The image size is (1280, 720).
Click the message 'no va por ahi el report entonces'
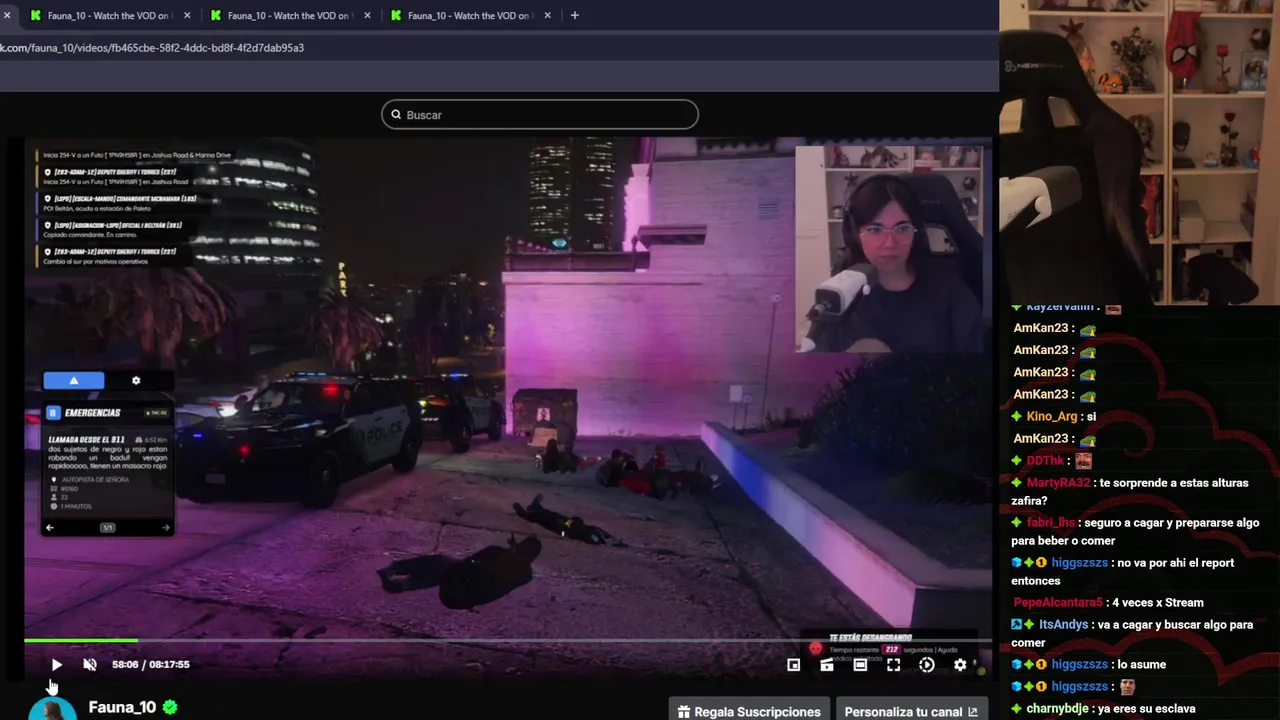1123,572
